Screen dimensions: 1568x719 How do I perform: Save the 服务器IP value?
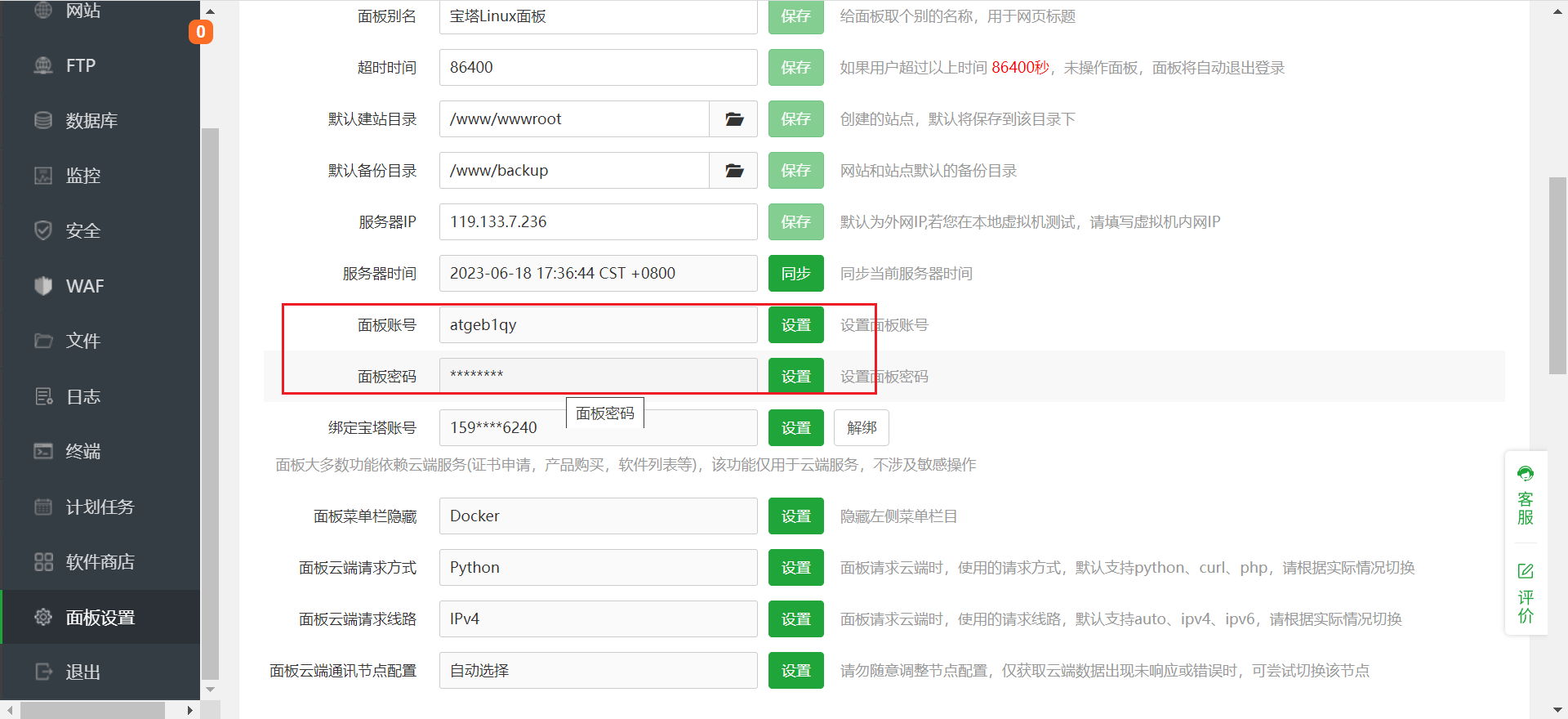coord(796,222)
